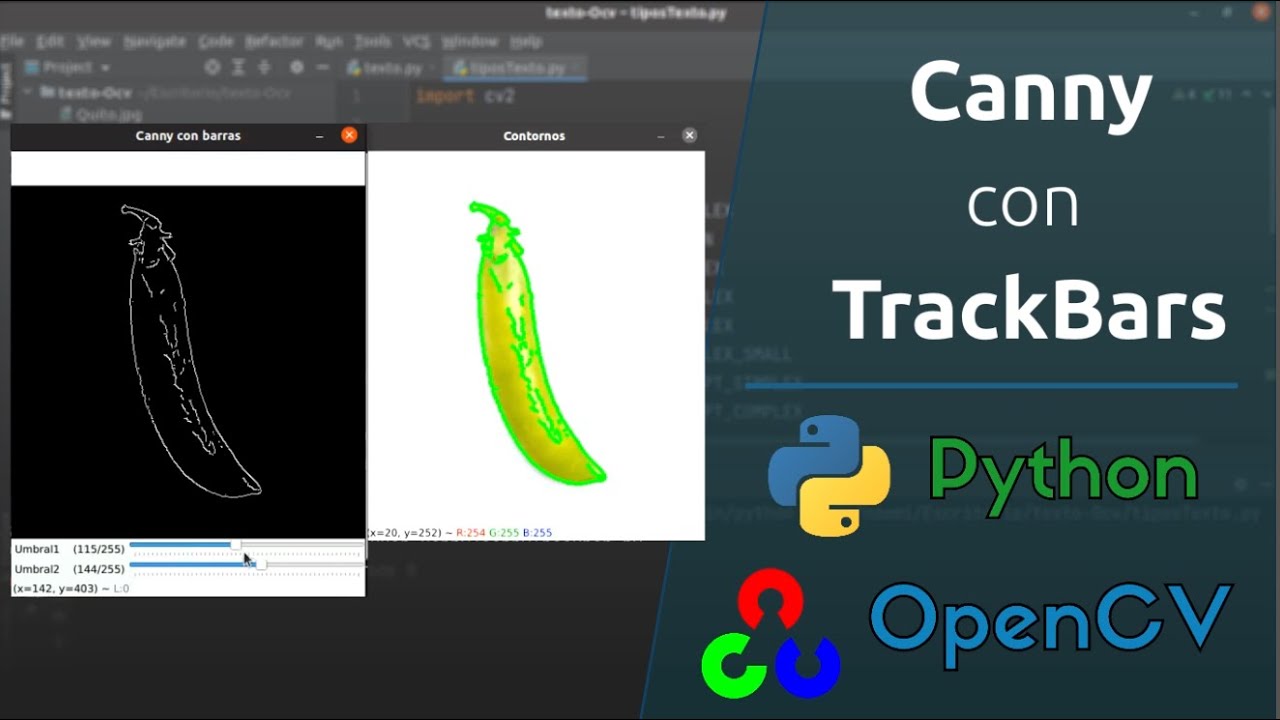The height and width of the screenshot is (720, 1280).
Task: Open the View menu in PyCharm
Action: 94,42
